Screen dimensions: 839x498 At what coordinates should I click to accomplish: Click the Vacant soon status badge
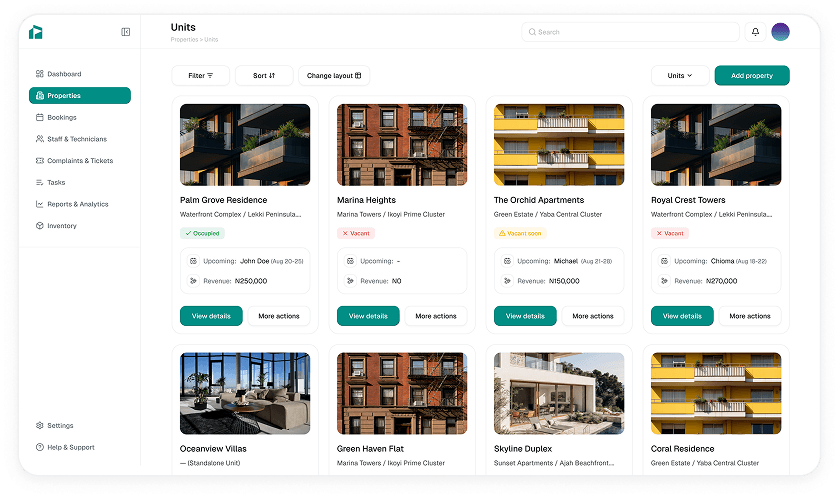520,233
